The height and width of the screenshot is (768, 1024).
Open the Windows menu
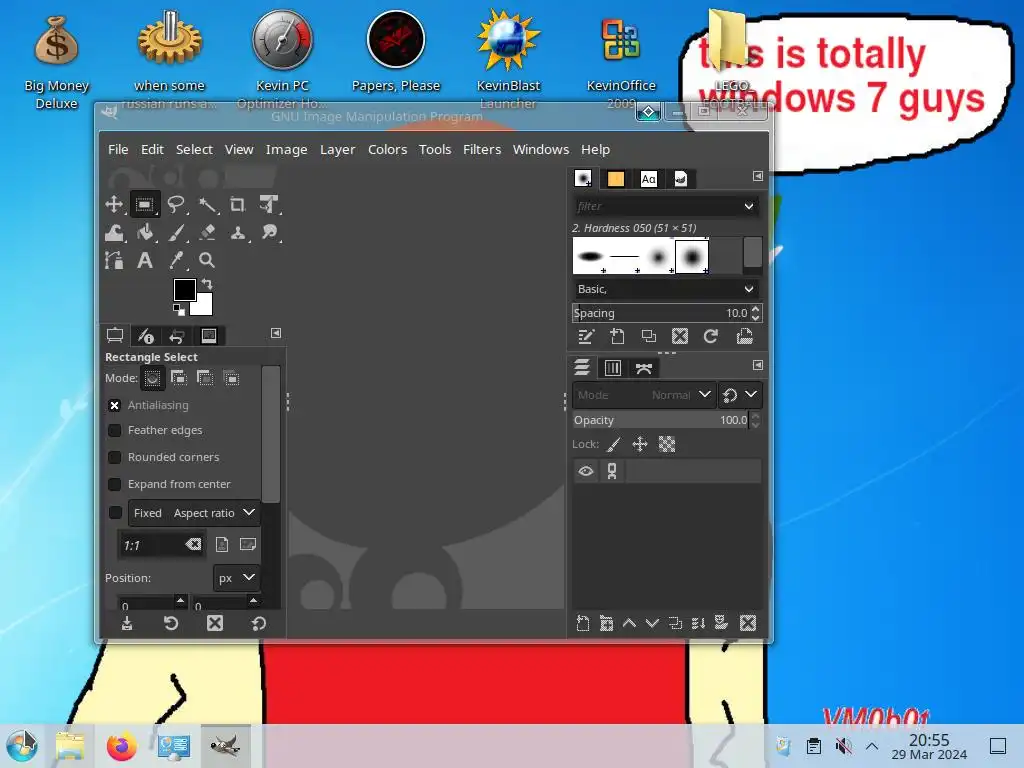[541, 150]
